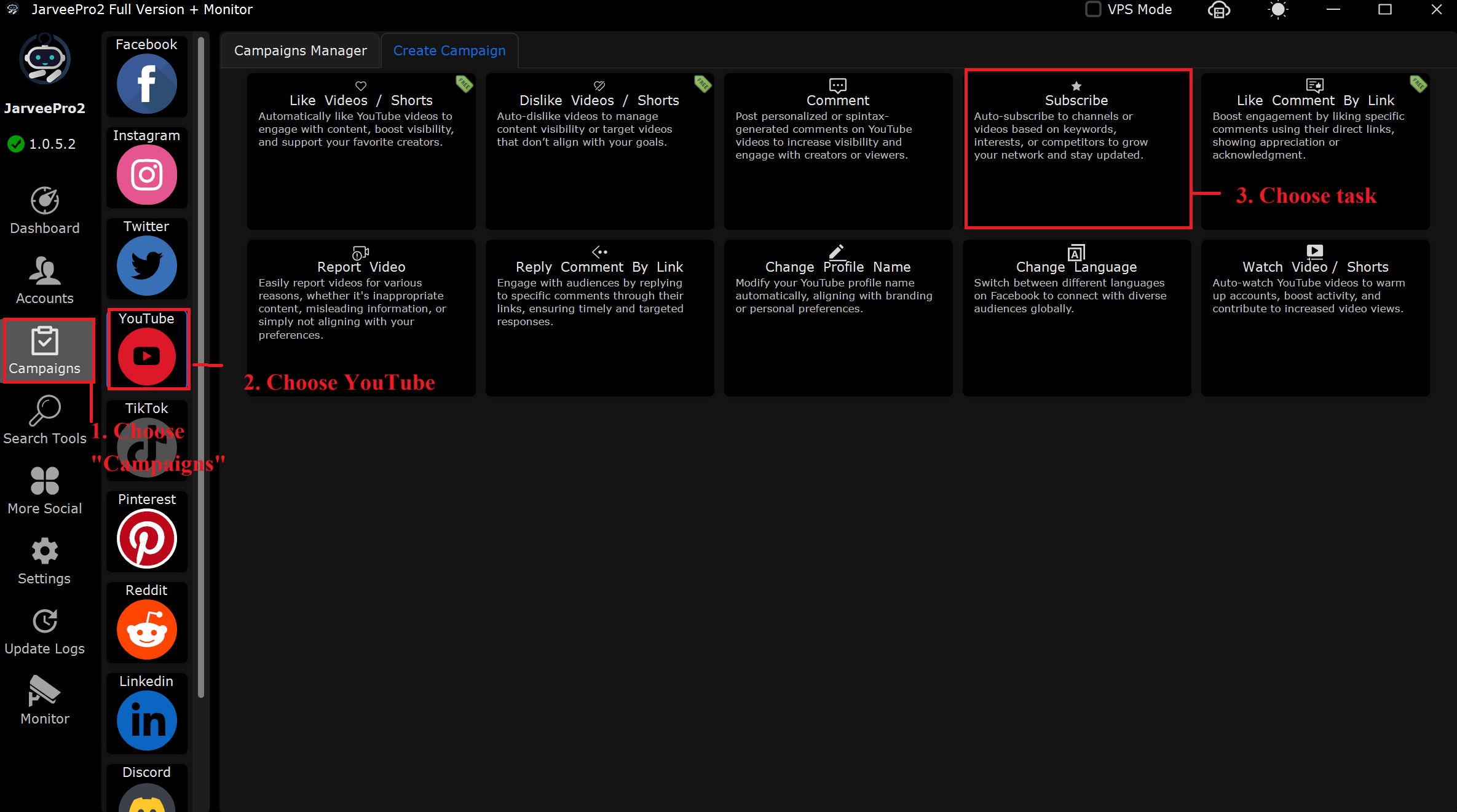This screenshot has width=1457, height=812.
Task: Enable the VPS Mode checkbox
Action: pyautogui.click(x=1093, y=9)
